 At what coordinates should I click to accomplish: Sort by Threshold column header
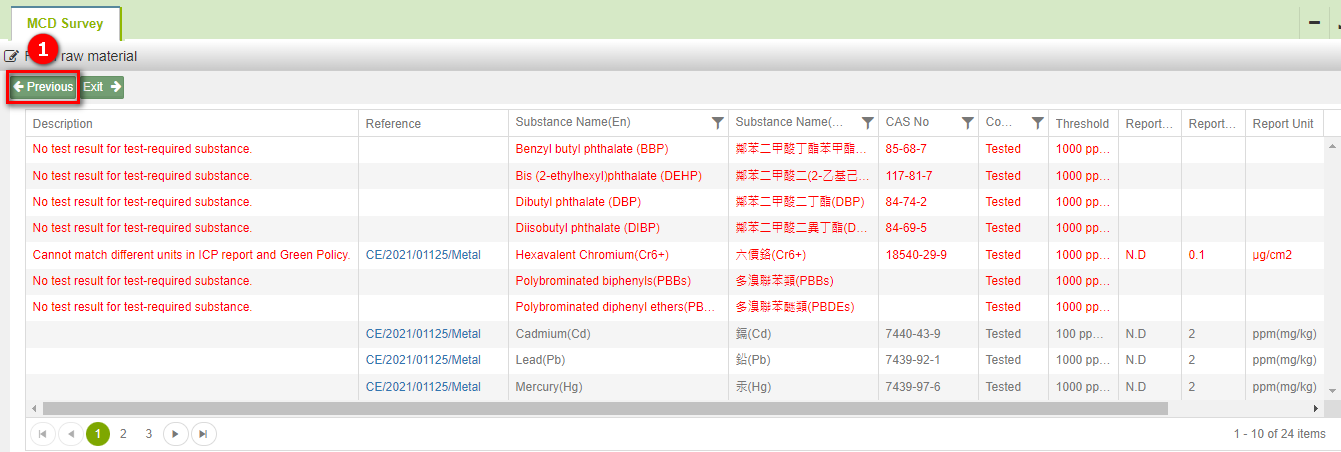[1082, 123]
